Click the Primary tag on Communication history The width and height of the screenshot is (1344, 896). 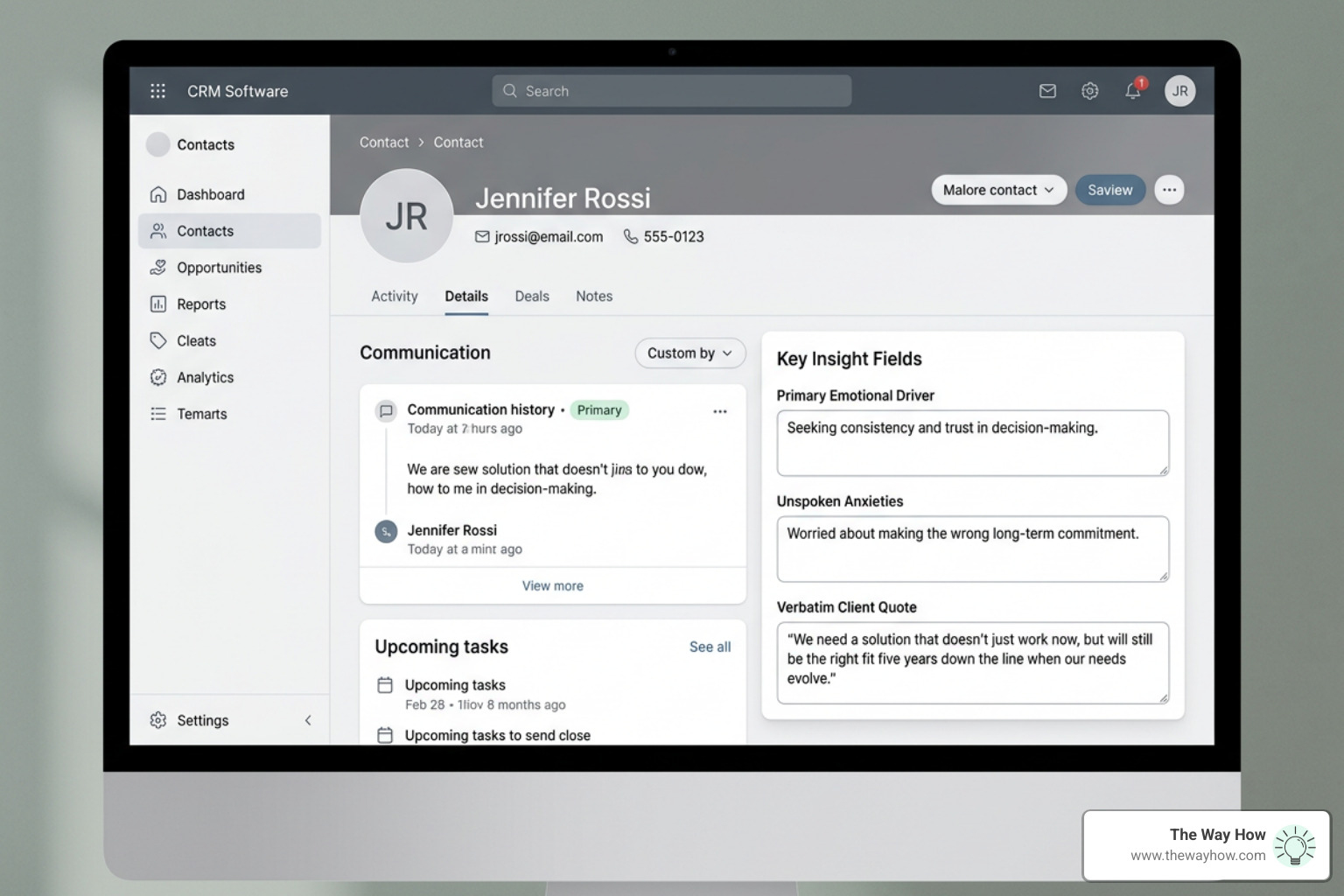pos(599,410)
